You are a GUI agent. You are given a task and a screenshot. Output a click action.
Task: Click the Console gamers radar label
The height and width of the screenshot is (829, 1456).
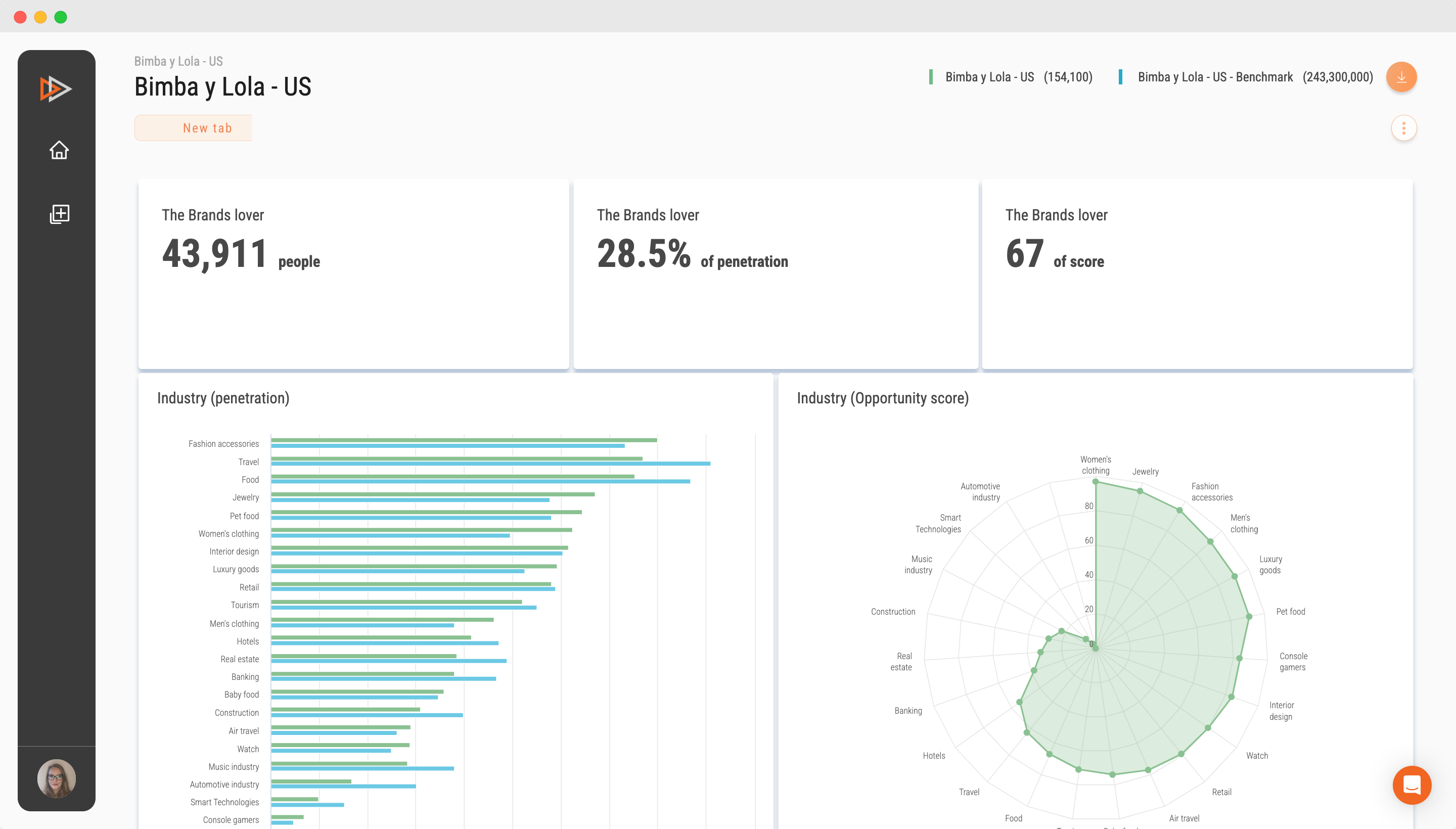(1293, 662)
